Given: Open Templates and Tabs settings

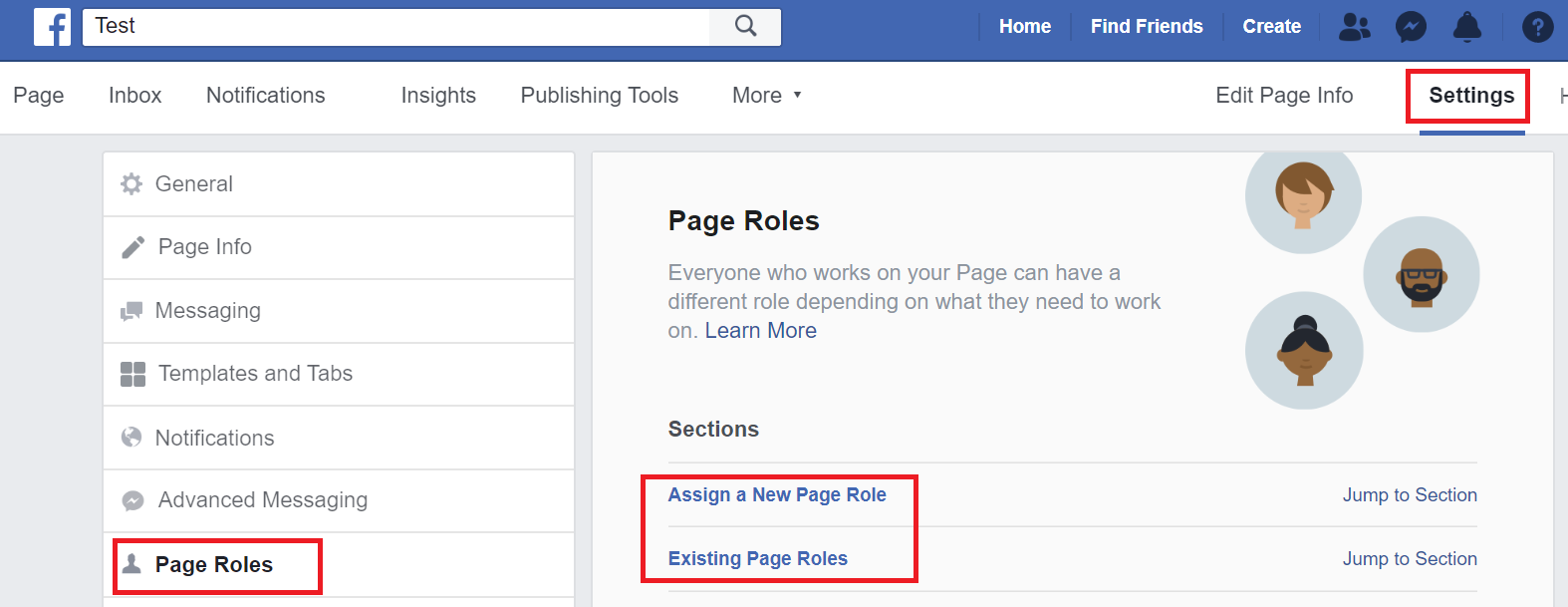Looking at the screenshot, I should (255, 374).
